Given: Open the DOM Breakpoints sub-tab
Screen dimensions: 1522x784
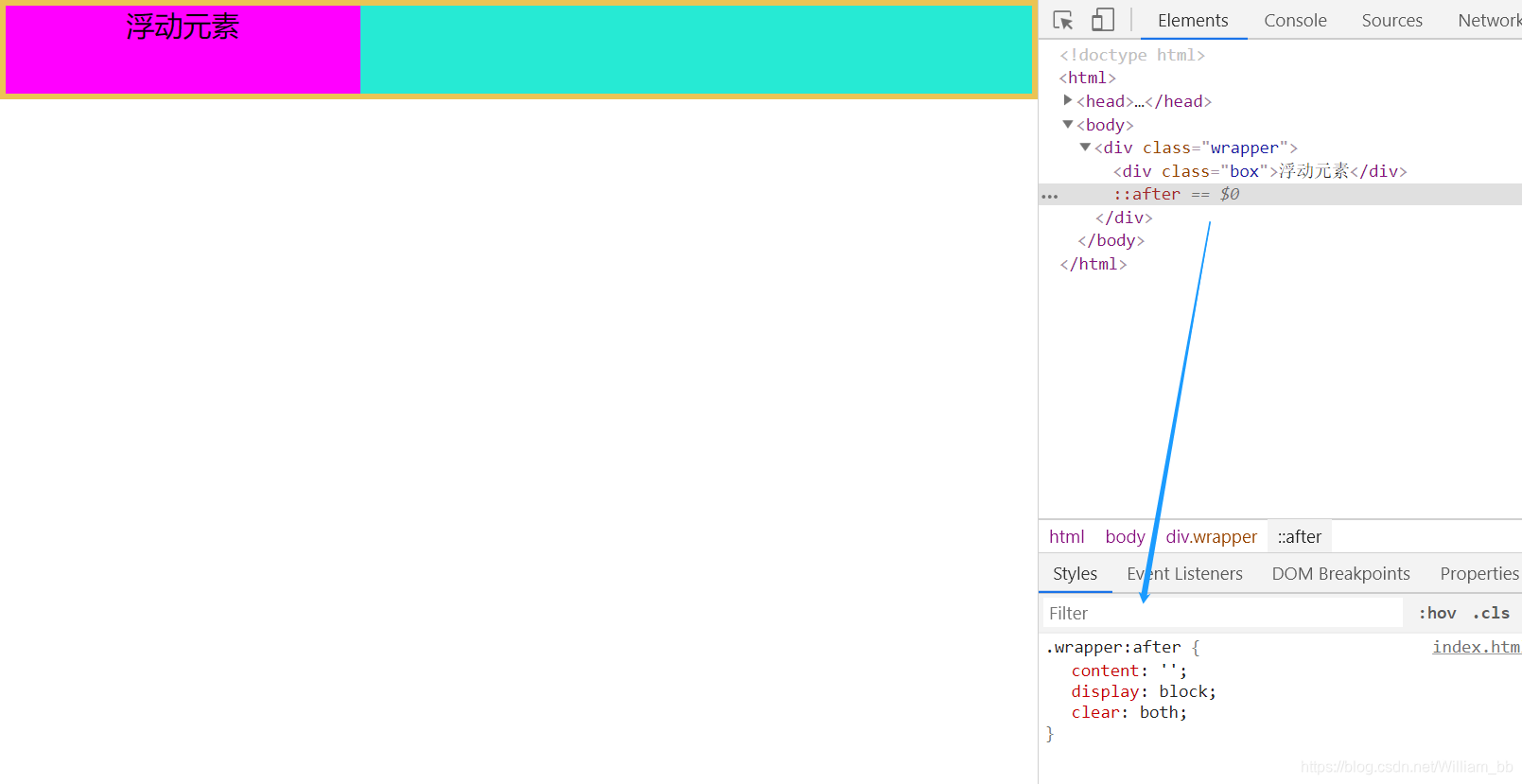Looking at the screenshot, I should click(x=1340, y=574).
